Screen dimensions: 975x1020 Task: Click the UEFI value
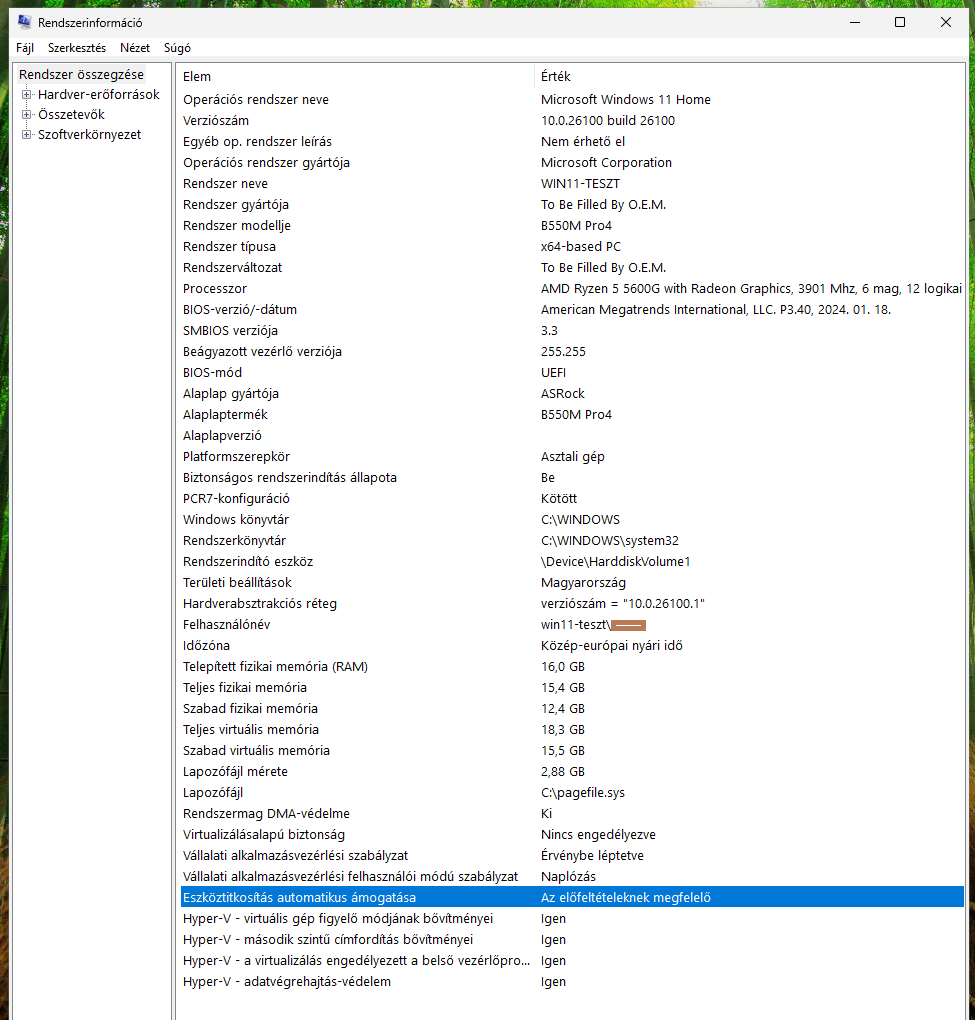[x=554, y=373]
